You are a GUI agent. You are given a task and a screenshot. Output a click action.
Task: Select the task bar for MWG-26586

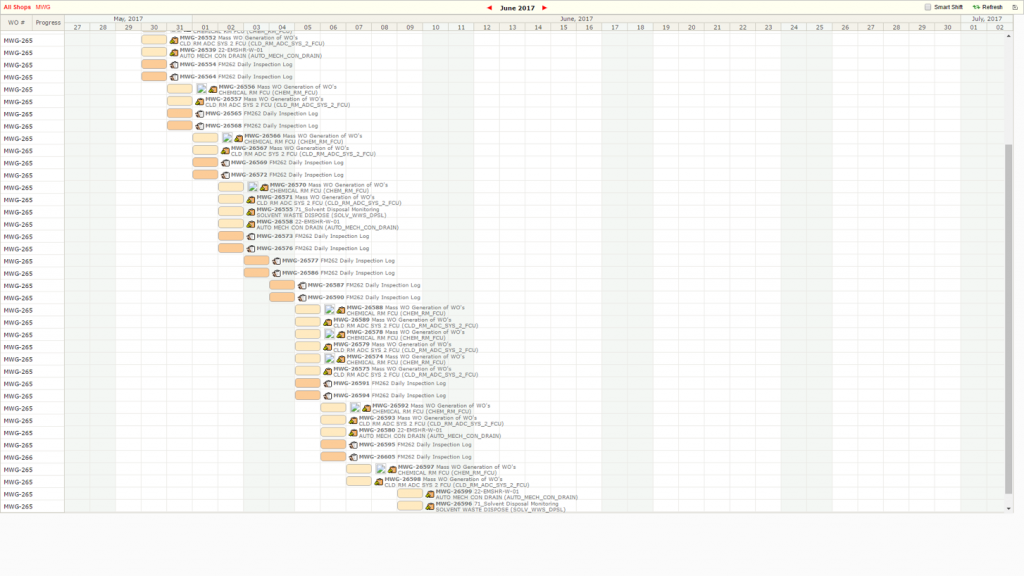coord(256,273)
